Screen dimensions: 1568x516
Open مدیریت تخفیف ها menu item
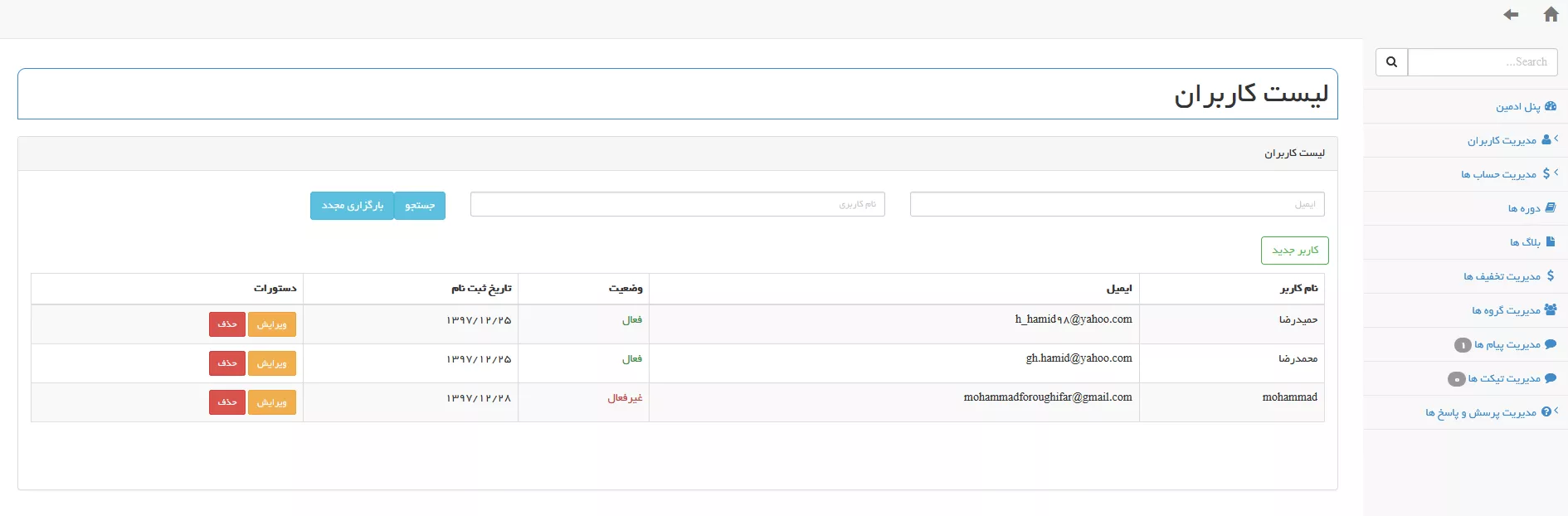[x=1502, y=276]
